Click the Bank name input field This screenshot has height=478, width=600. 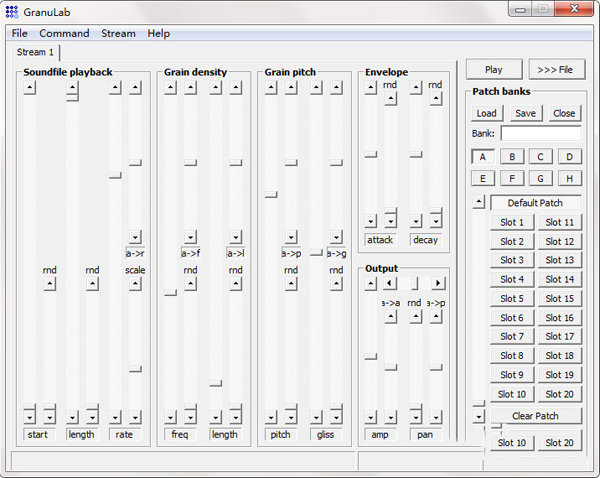click(541, 133)
